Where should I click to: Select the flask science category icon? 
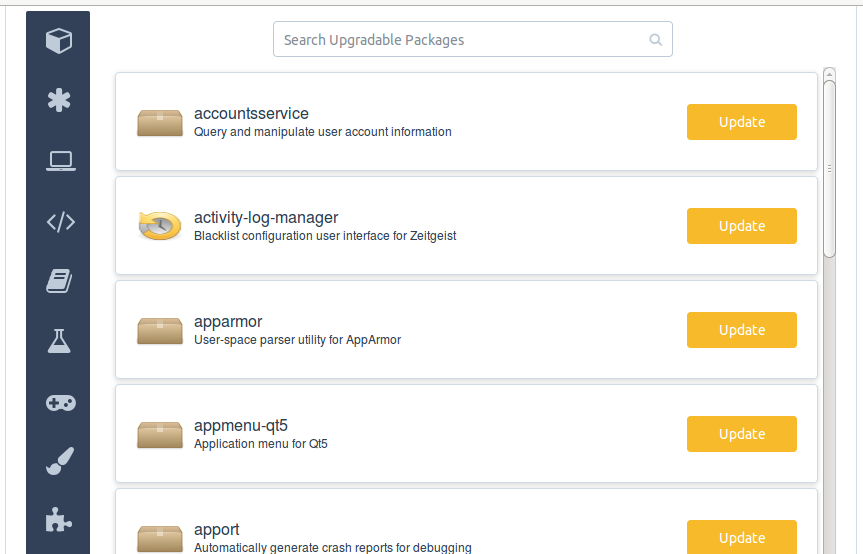coord(59,341)
